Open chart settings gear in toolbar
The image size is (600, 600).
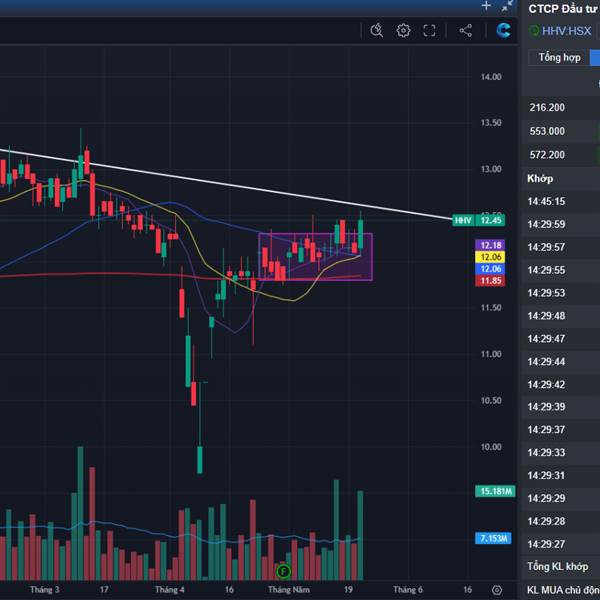pos(403,30)
